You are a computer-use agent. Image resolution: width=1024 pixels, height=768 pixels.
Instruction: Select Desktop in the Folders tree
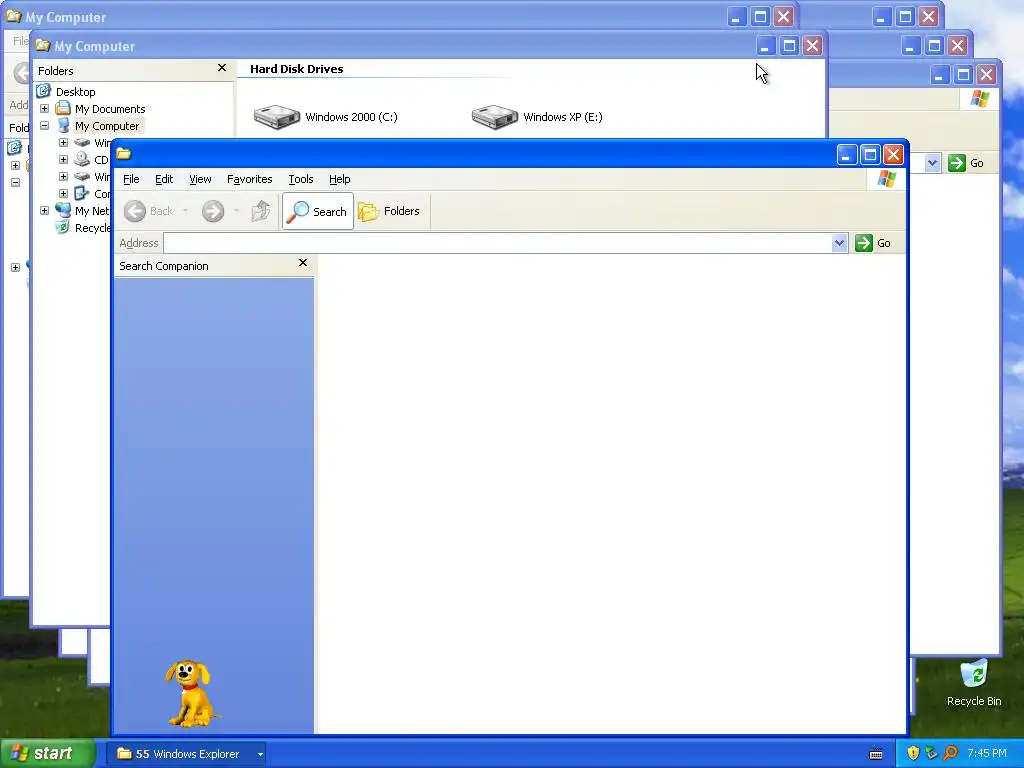[x=76, y=92]
